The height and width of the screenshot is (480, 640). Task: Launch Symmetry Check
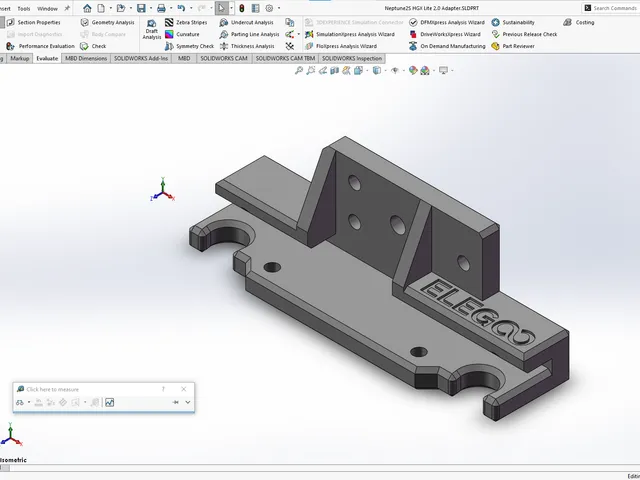pos(189,46)
